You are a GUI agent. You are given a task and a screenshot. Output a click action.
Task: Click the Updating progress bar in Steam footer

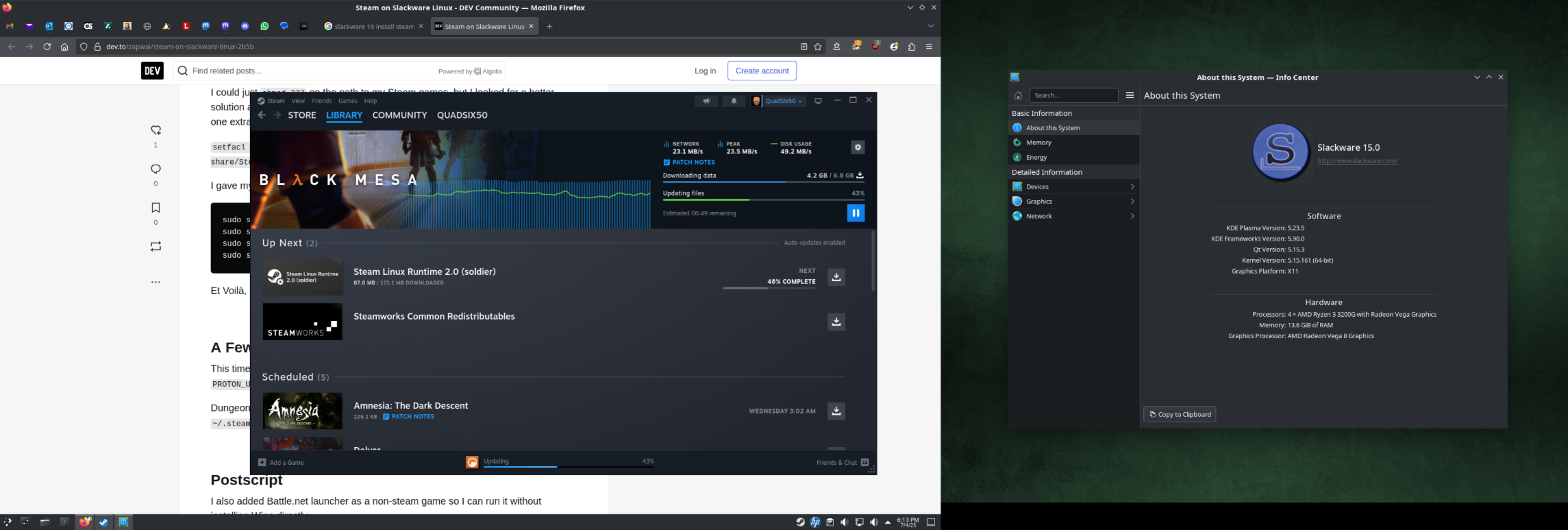pos(569,467)
